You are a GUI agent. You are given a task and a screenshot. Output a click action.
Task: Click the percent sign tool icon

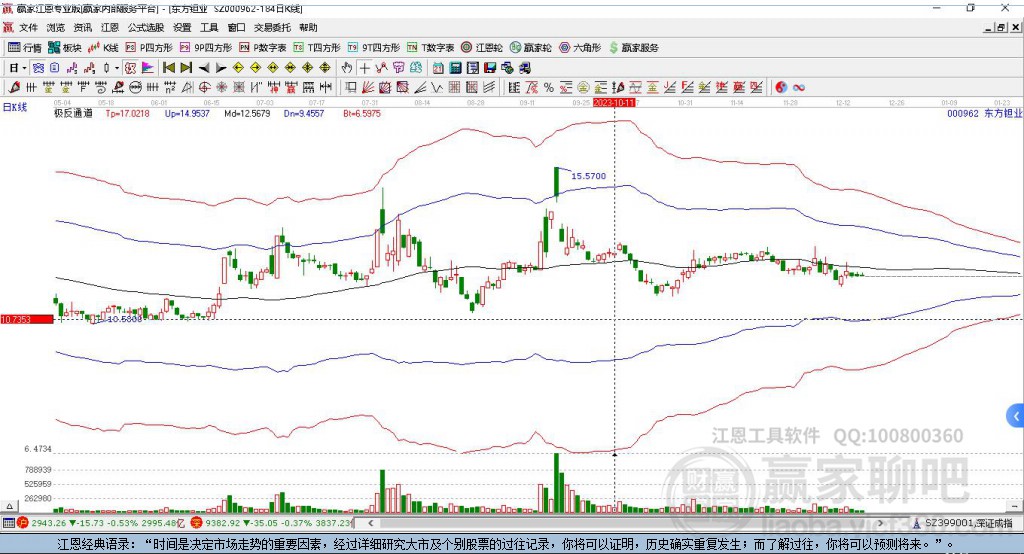549,87
